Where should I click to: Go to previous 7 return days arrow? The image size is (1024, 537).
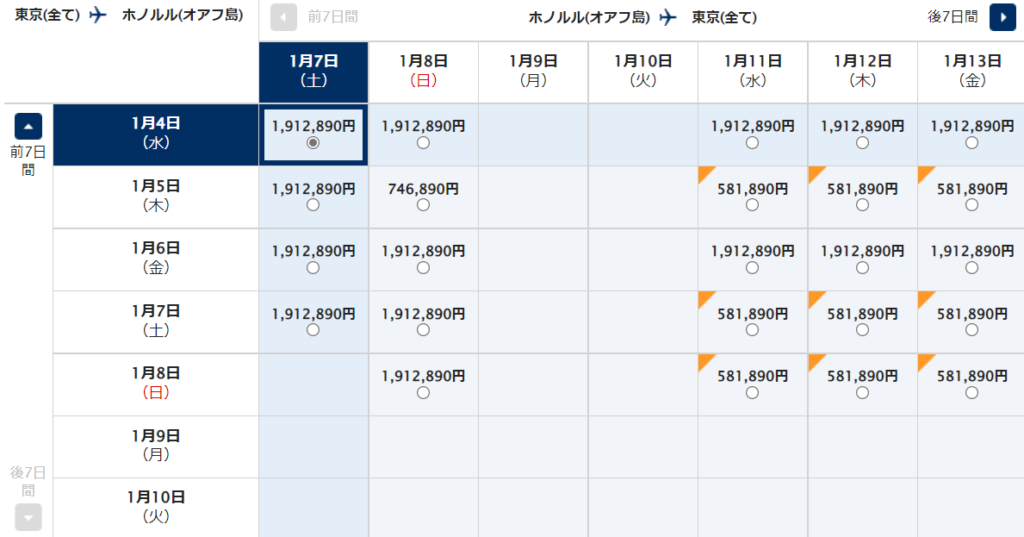[283, 17]
